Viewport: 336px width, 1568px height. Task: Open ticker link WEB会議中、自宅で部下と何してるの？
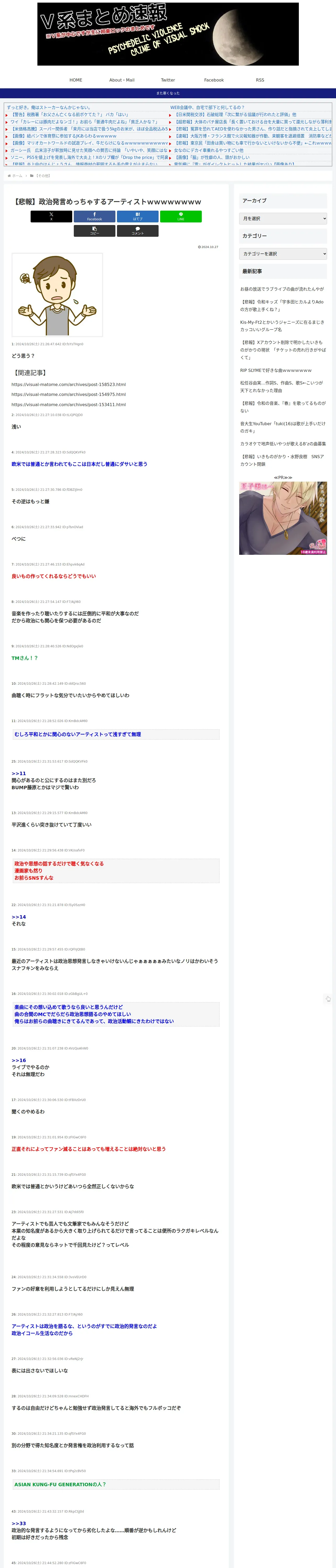pyautogui.click(x=207, y=107)
